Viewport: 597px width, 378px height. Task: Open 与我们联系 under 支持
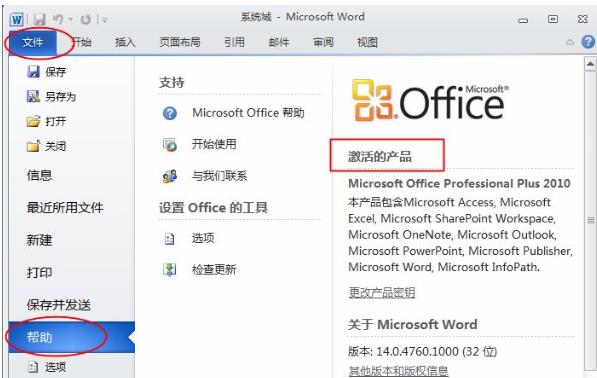pyautogui.click(x=219, y=176)
